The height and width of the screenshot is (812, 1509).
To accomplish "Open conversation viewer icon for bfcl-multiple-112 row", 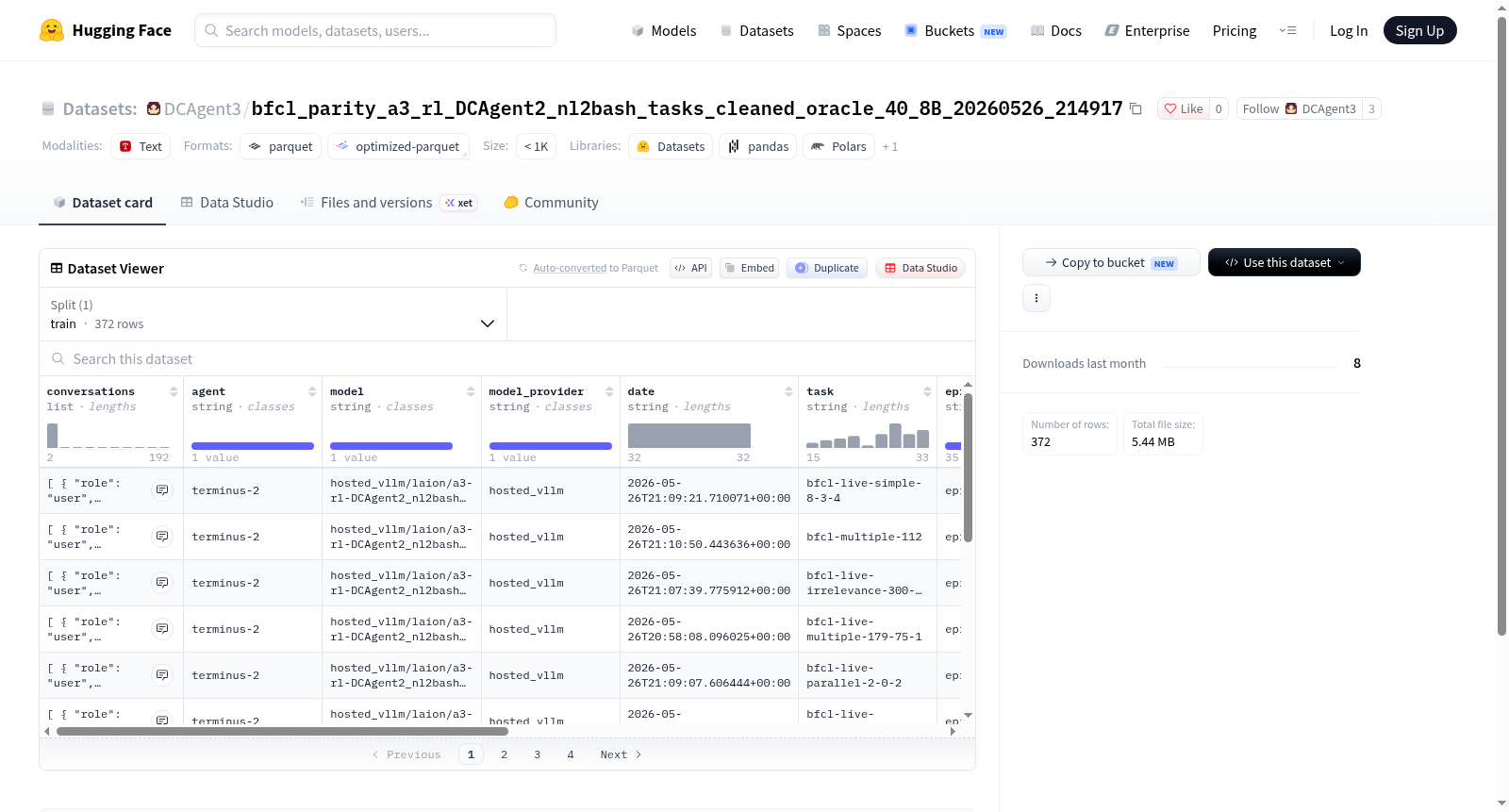I will click(x=162, y=537).
